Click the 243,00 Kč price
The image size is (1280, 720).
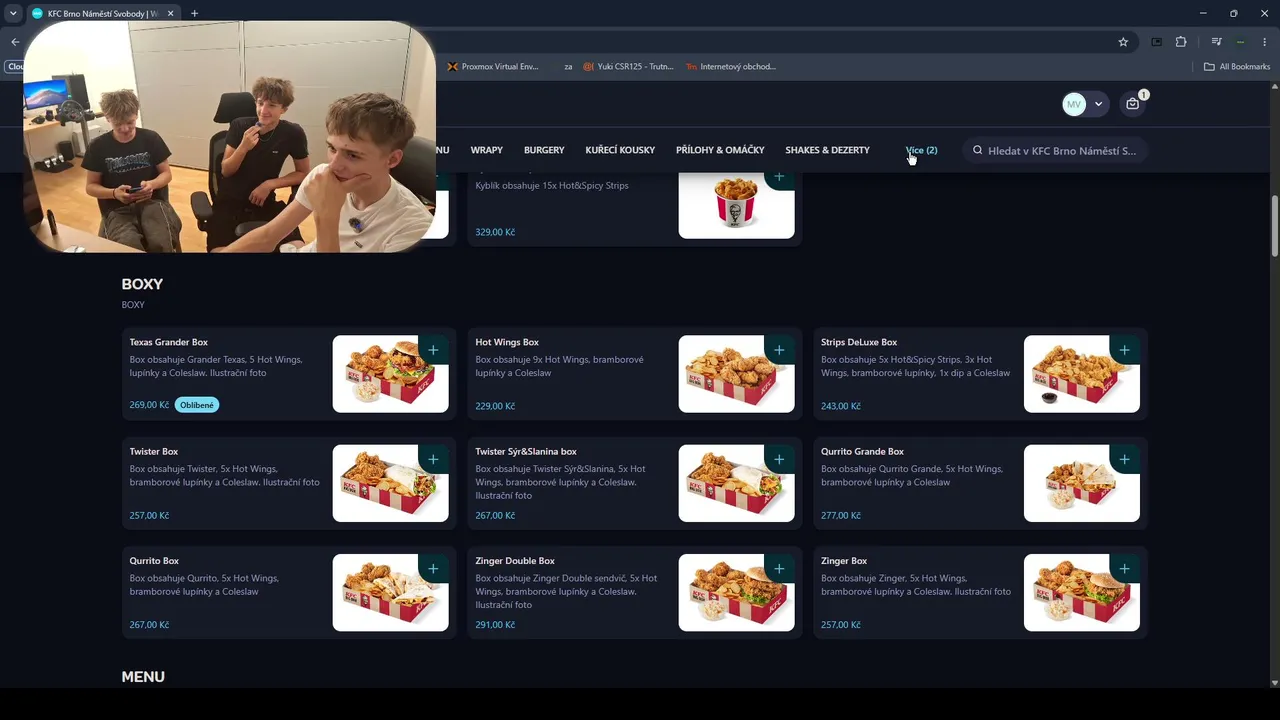point(841,406)
